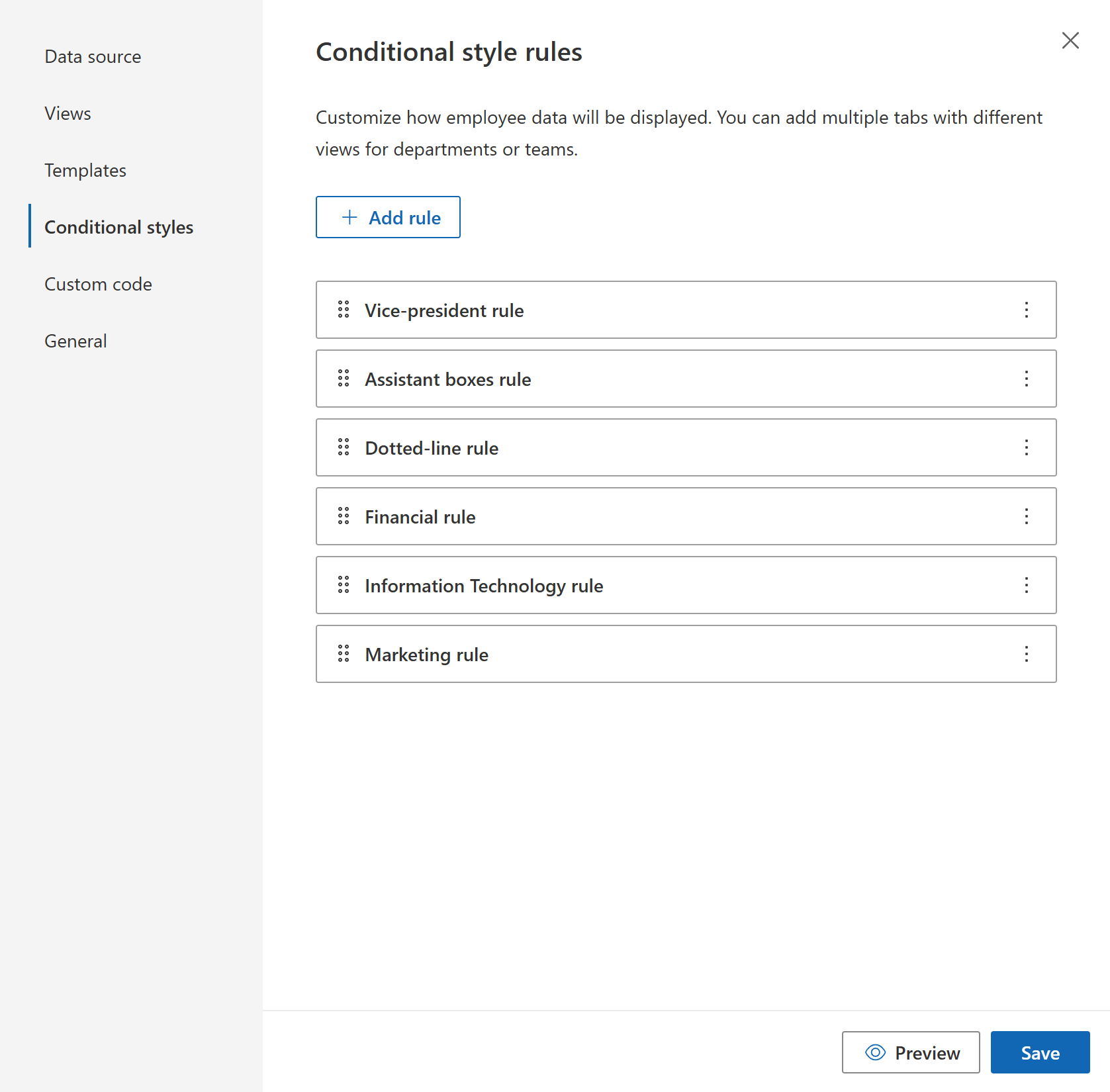Switch to the Templates section
The image size is (1110, 1092).
point(85,170)
